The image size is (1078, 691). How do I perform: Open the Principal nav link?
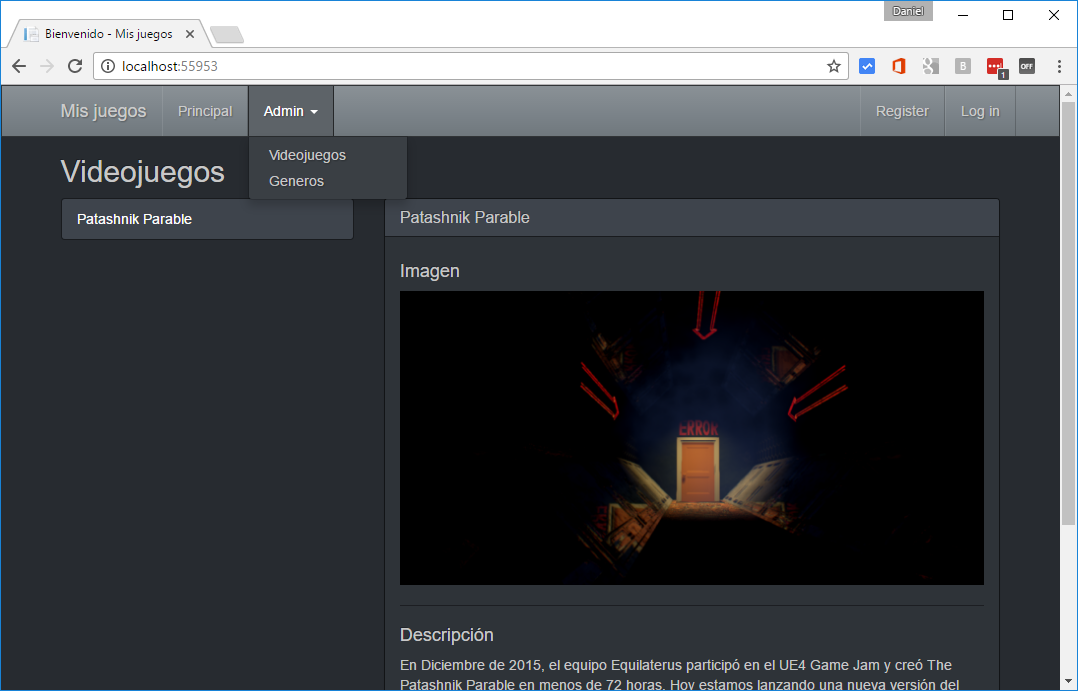click(x=205, y=111)
